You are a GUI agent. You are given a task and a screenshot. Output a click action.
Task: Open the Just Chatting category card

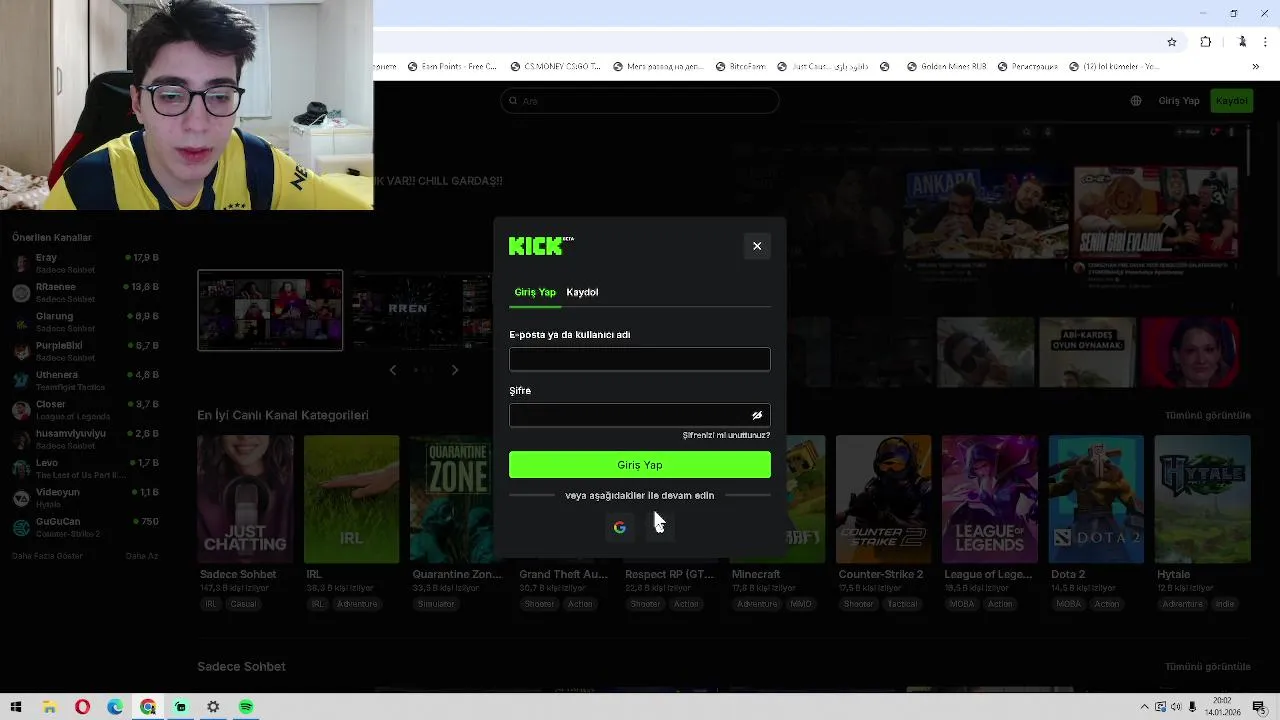(245, 499)
